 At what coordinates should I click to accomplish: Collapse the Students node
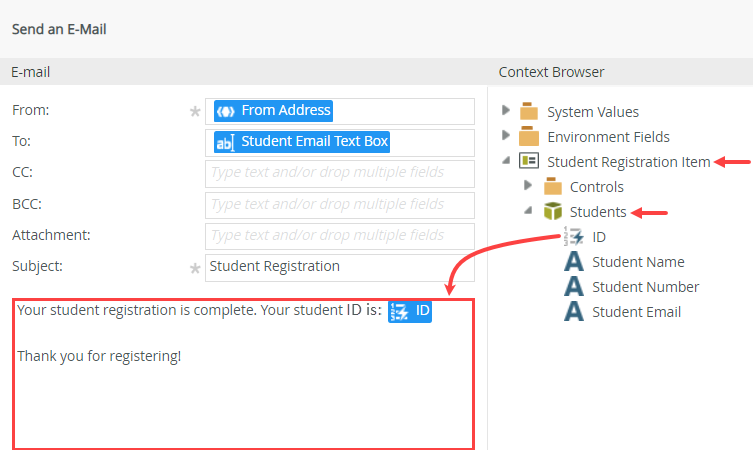[x=529, y=212]
